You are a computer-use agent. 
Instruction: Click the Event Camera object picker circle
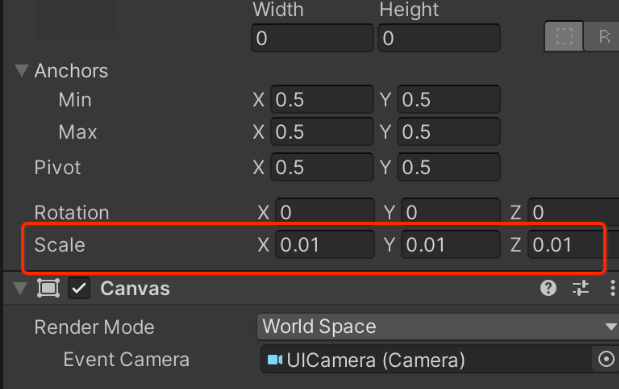point(606,359)
